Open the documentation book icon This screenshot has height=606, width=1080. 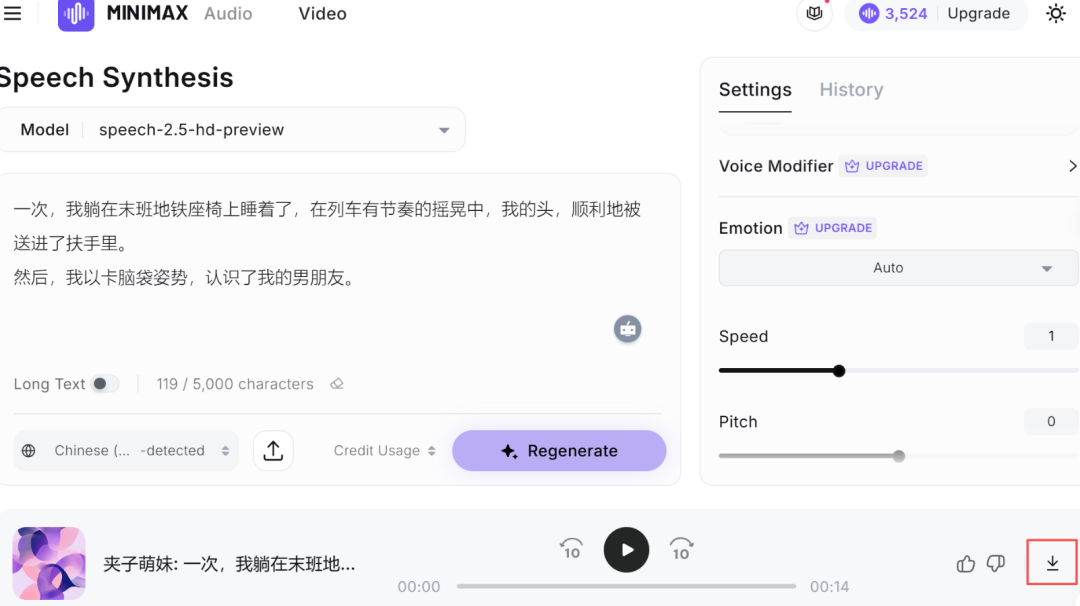(x=813, y=14)
